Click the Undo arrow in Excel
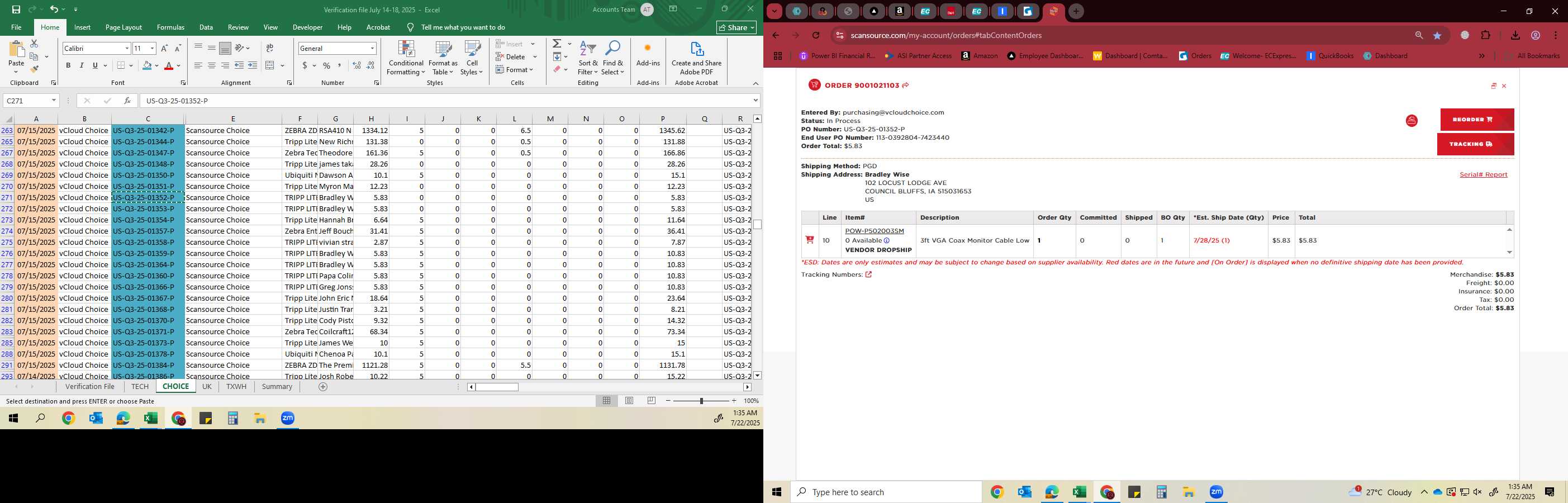The height and width of the screenshot is (503, 1568). [x=54, y=9]
